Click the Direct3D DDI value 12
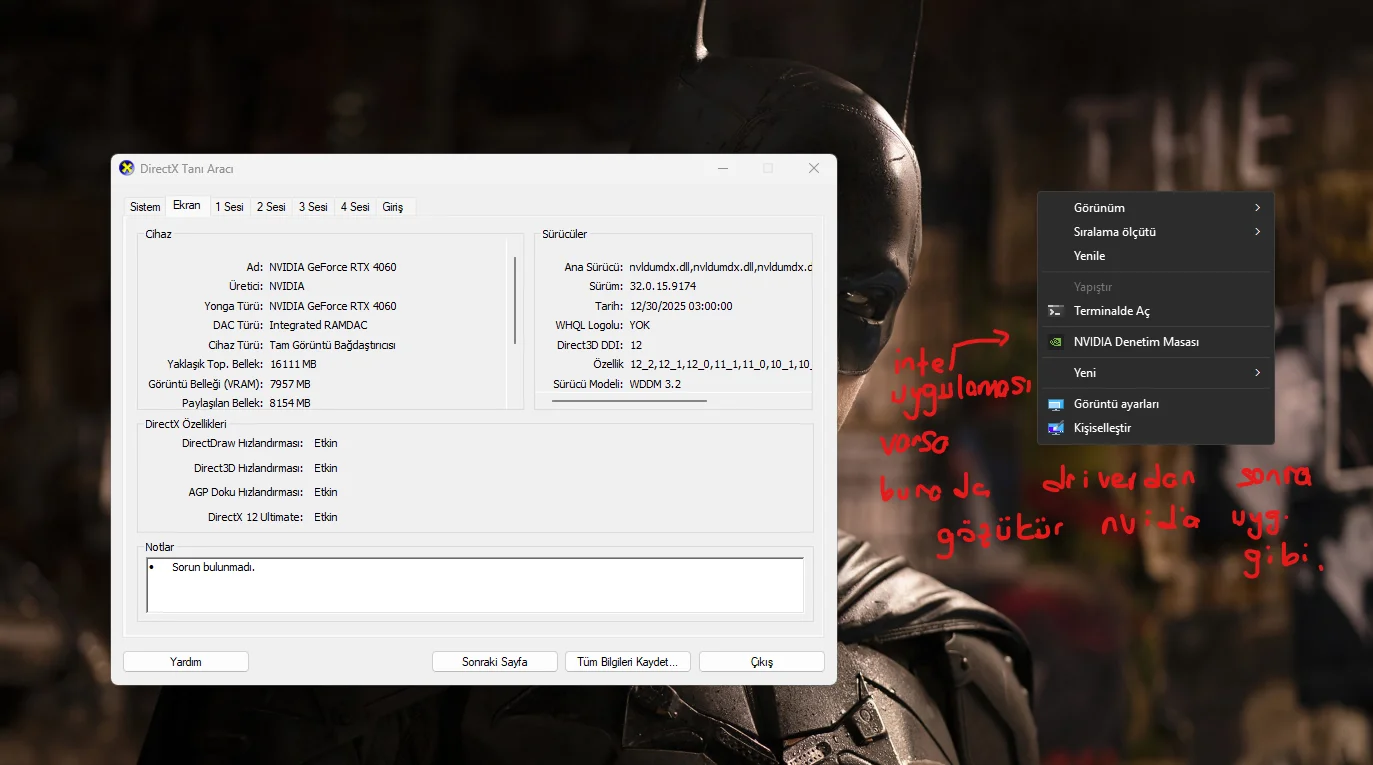 [x=636, y=345]
